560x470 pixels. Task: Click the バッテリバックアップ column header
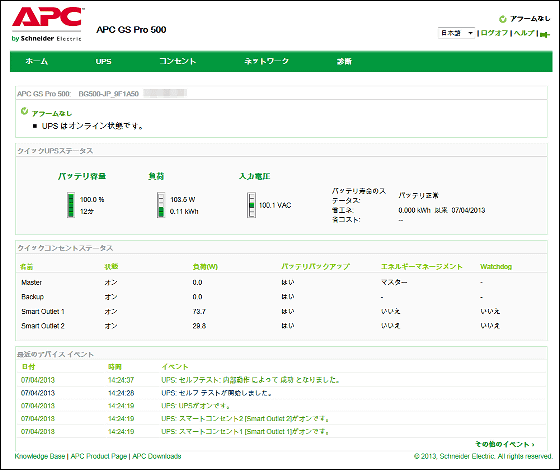point(316,267)
